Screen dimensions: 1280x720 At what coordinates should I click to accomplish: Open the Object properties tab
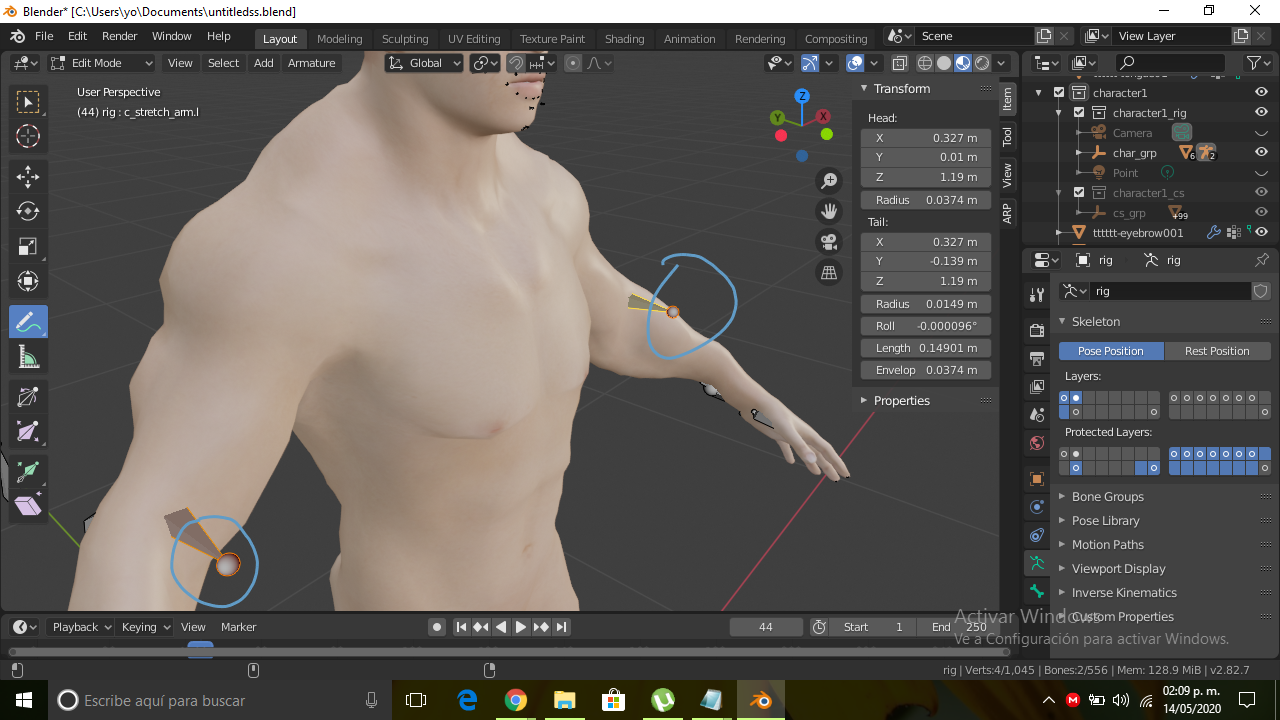coord(1037,479)
